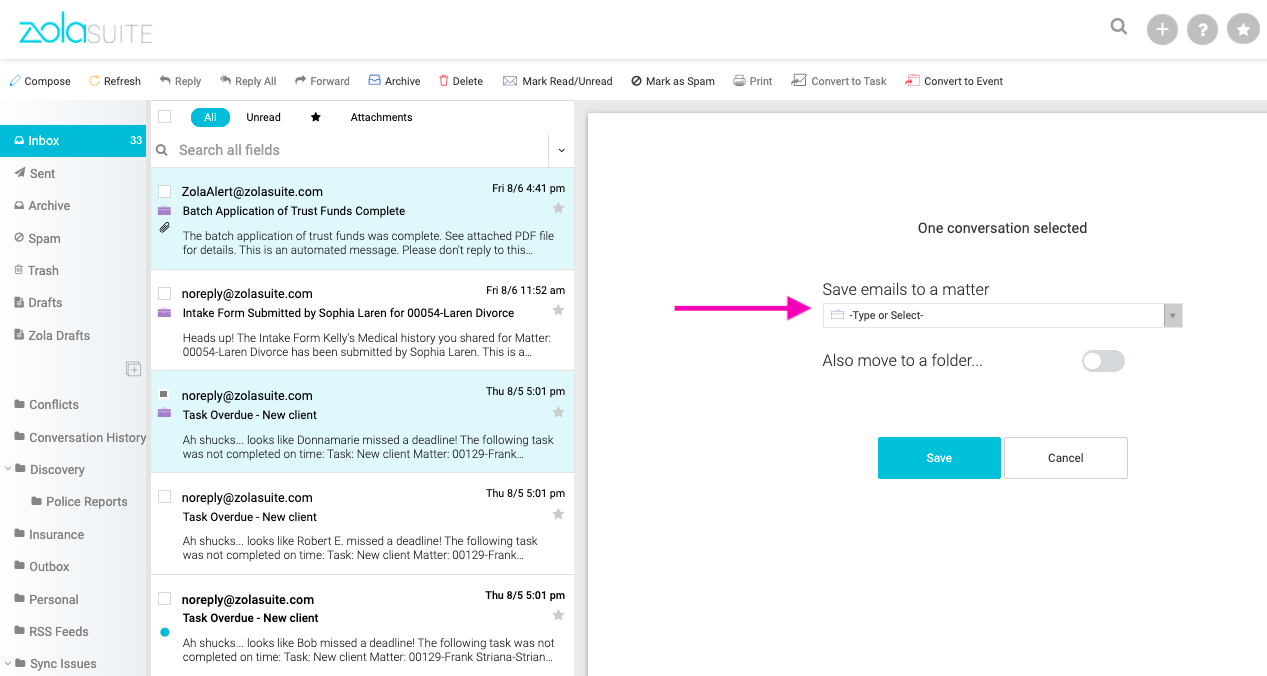Star the Donnamarie Task Overdue email
1267x676 pixels.
click(x=558, y=412)
